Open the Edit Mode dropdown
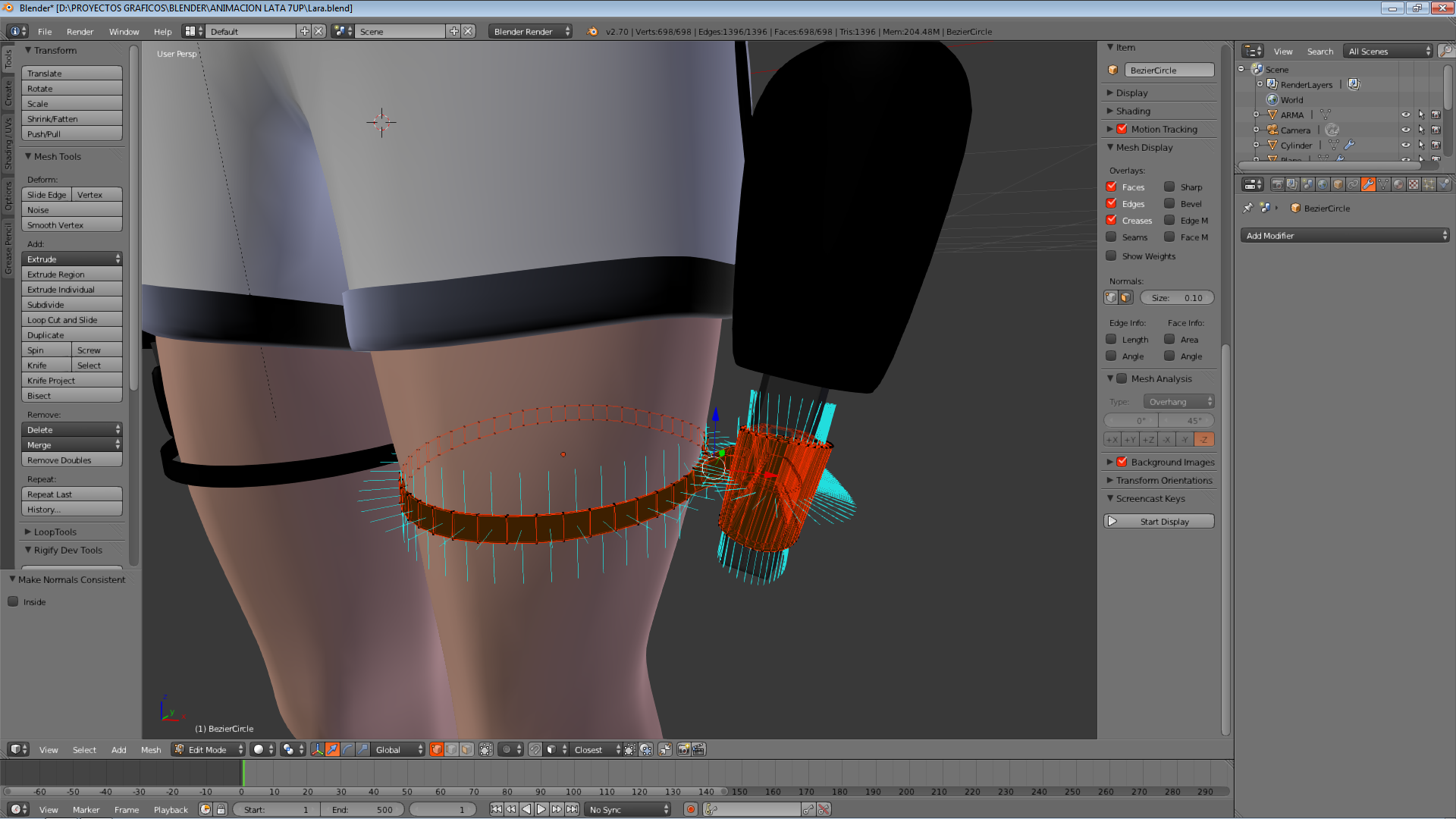This screenshot has height=819, width=1456. coord(209,749)
